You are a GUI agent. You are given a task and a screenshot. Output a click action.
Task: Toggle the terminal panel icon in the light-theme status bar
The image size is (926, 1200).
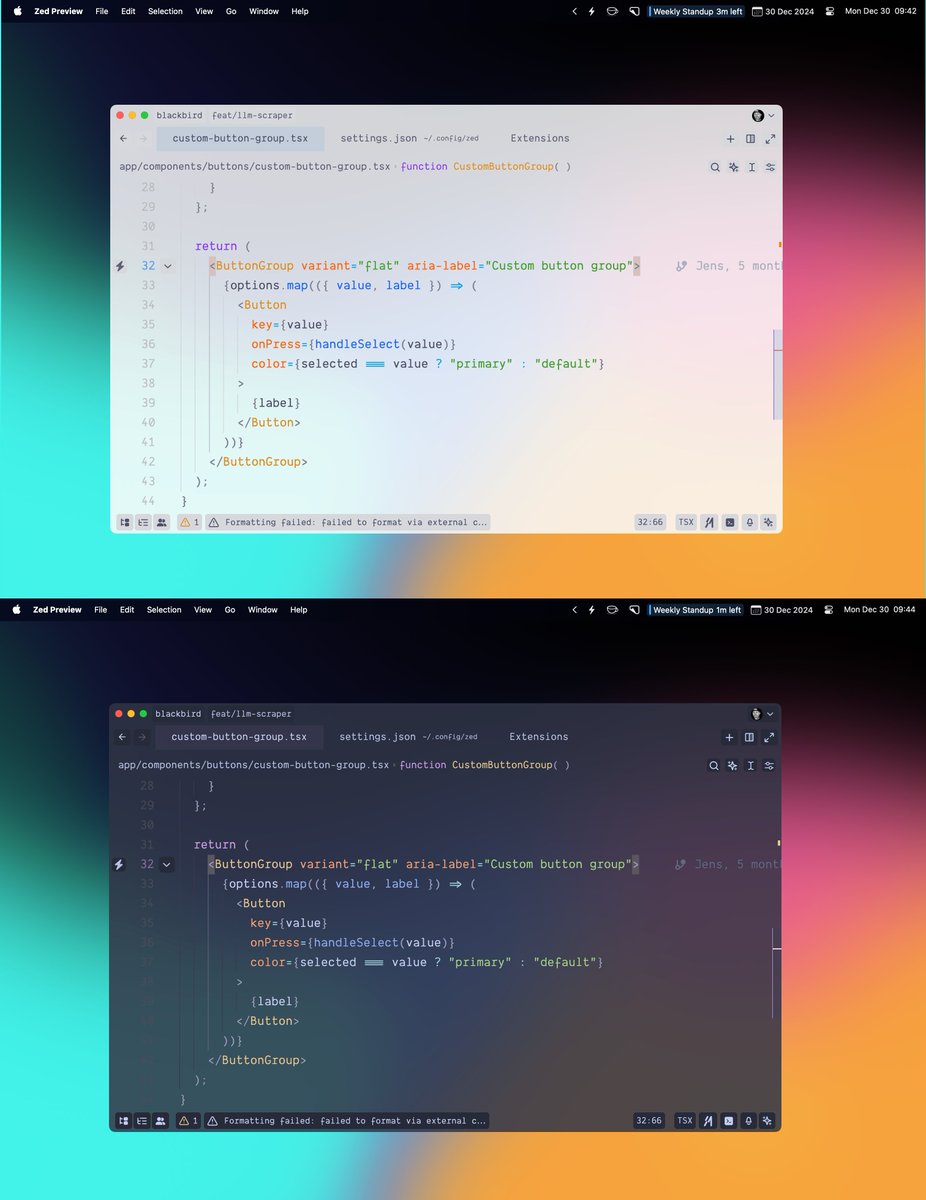730,522
